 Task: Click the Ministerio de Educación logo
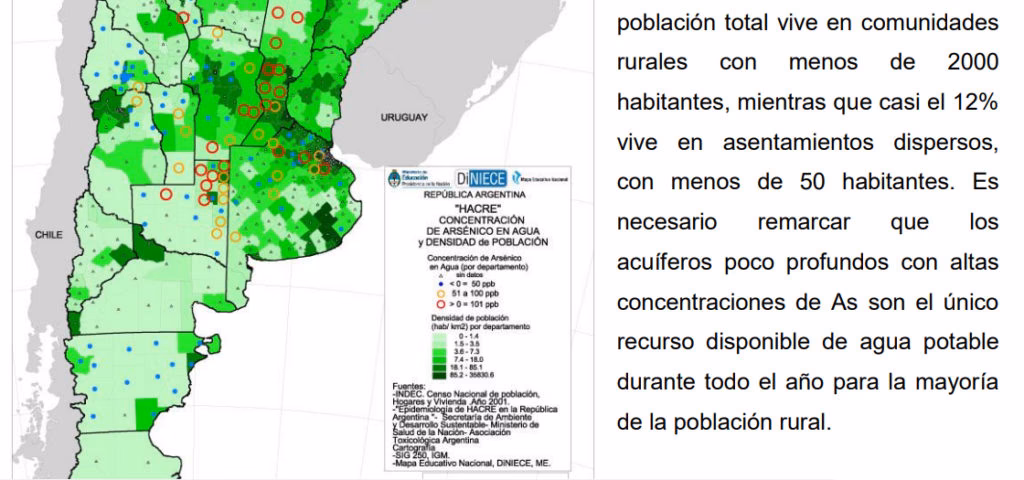[x=419, y=178]
